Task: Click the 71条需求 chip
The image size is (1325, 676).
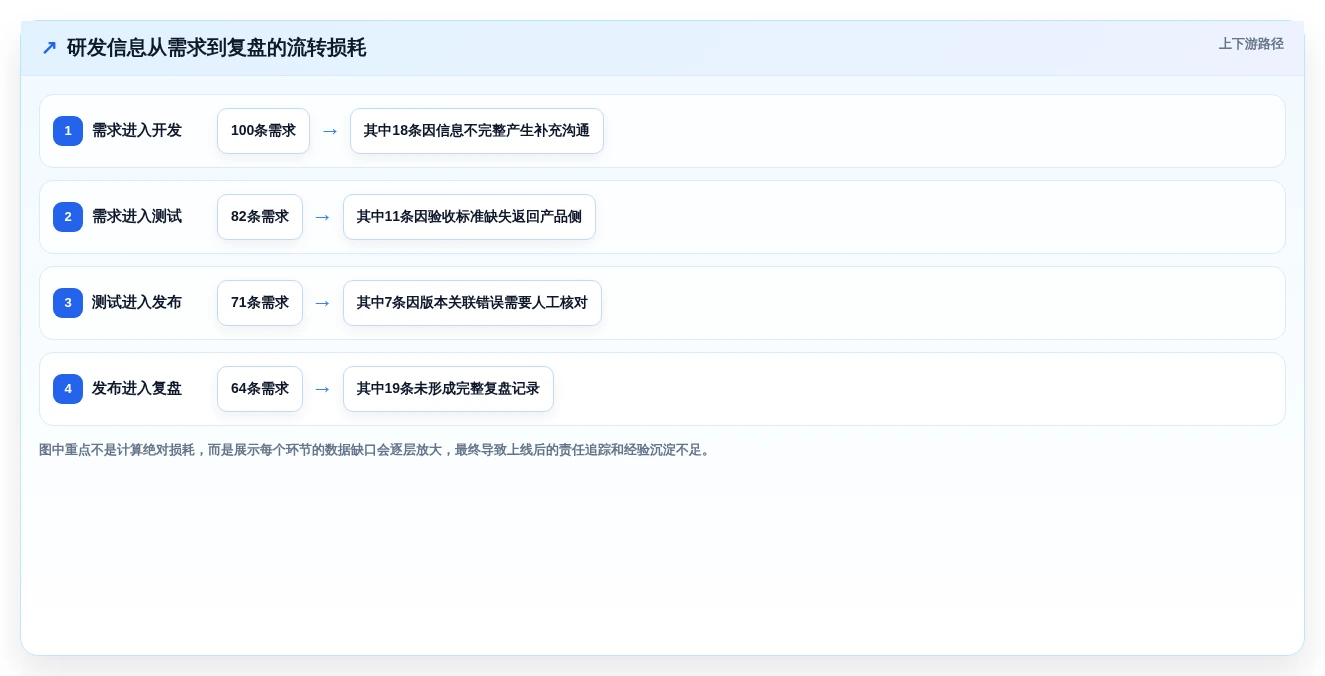Action: (260, 303)
